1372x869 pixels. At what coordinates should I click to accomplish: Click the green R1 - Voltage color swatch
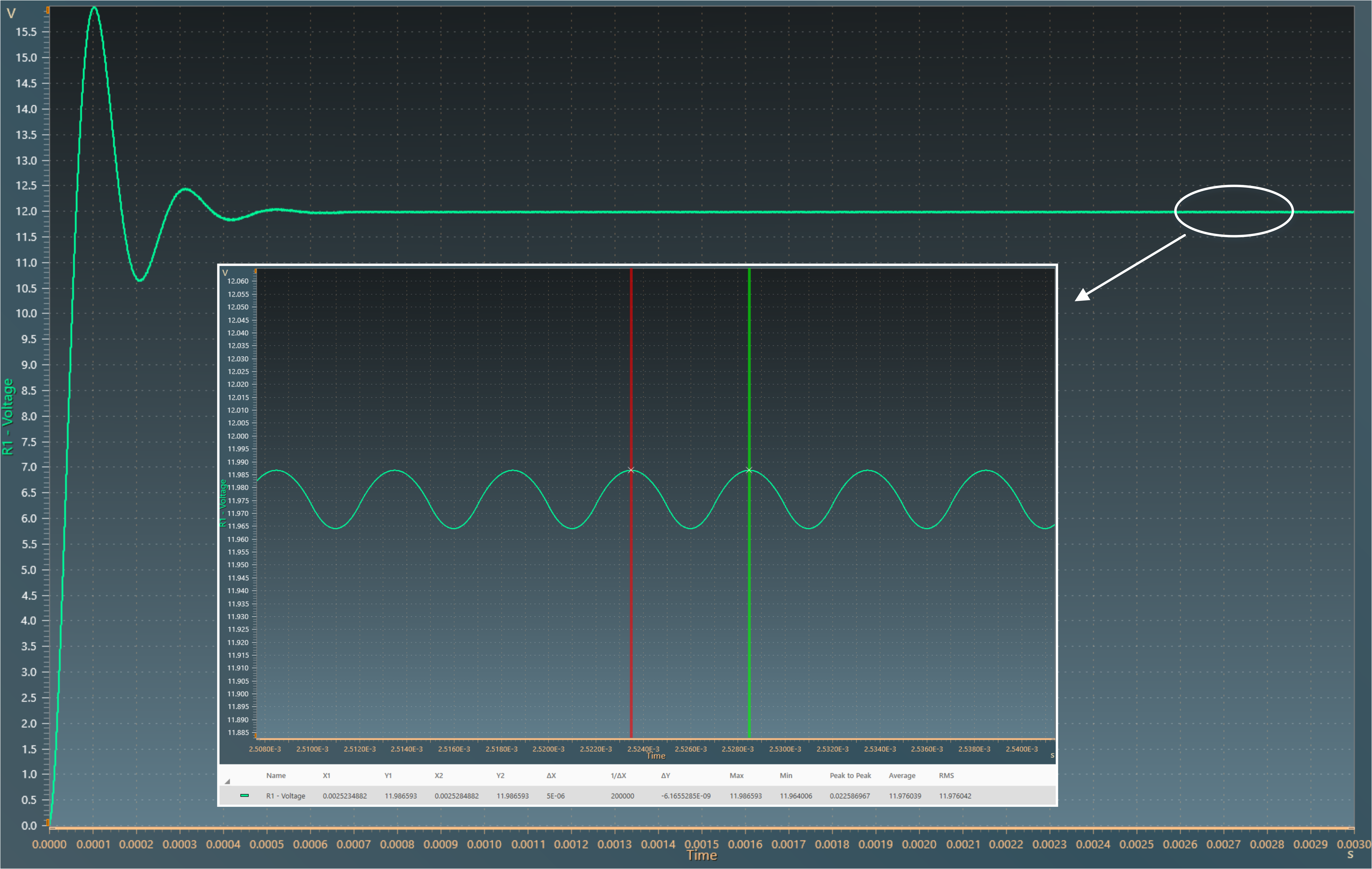(245, 795)
